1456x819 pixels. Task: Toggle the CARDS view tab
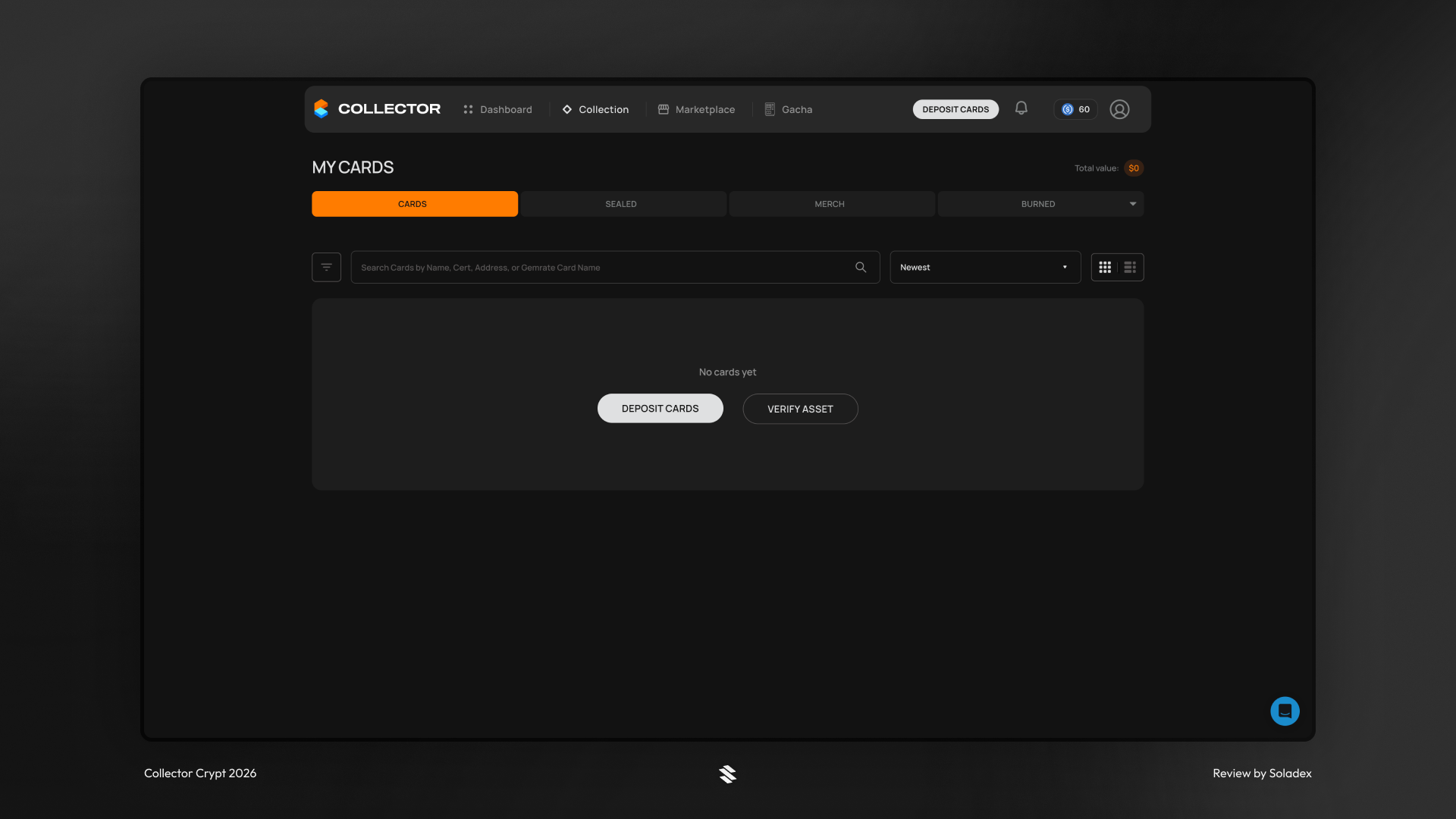(414, 203)
